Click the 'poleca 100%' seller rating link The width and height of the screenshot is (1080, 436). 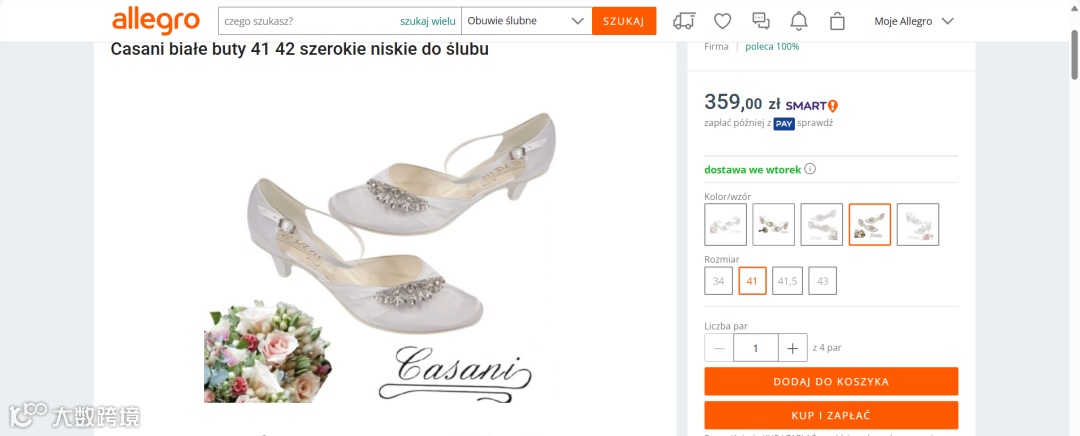[x=772, y=46]
